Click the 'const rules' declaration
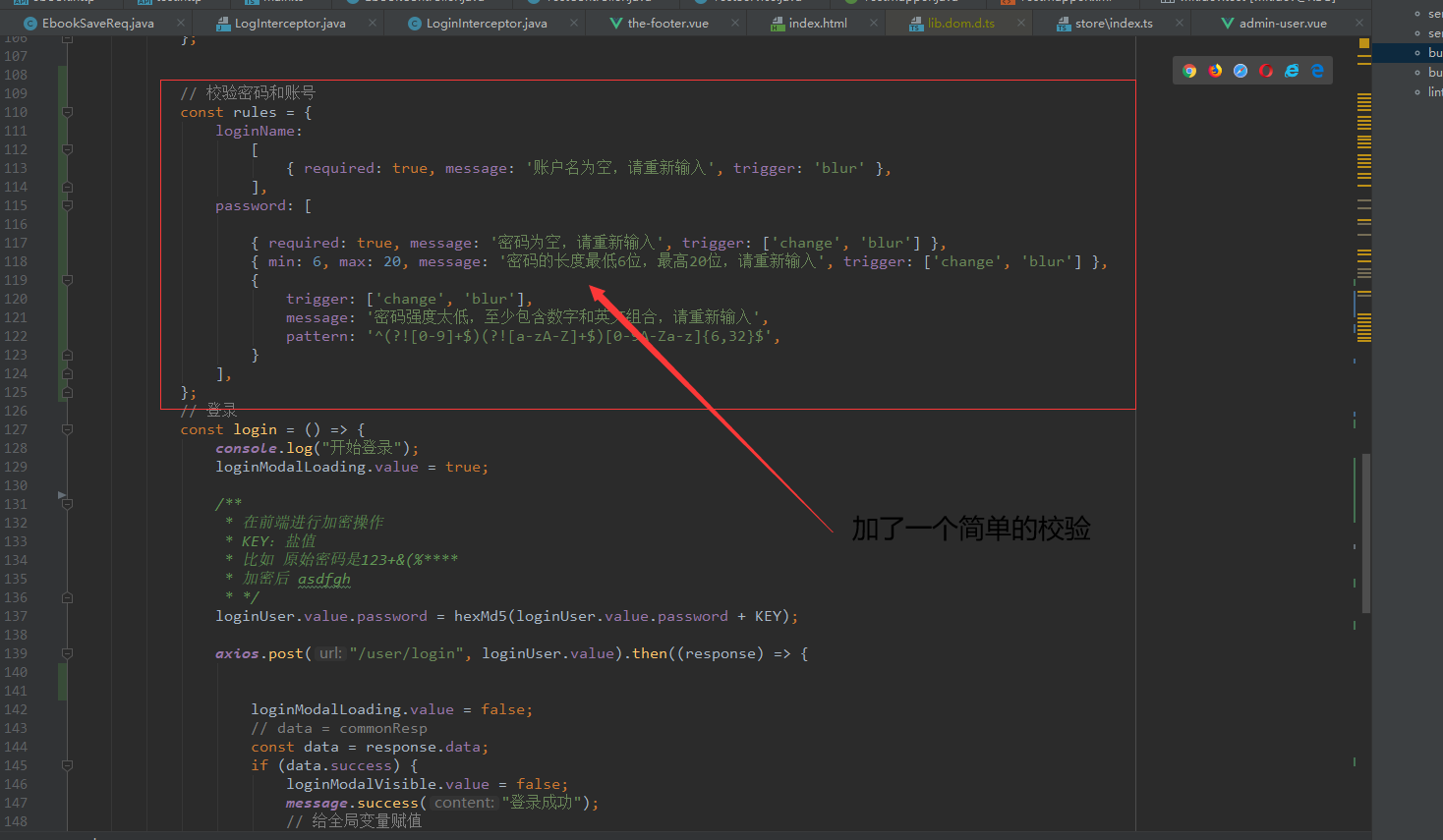The image size is (1443, 840). pyautogui.click(x=228, y=112)
